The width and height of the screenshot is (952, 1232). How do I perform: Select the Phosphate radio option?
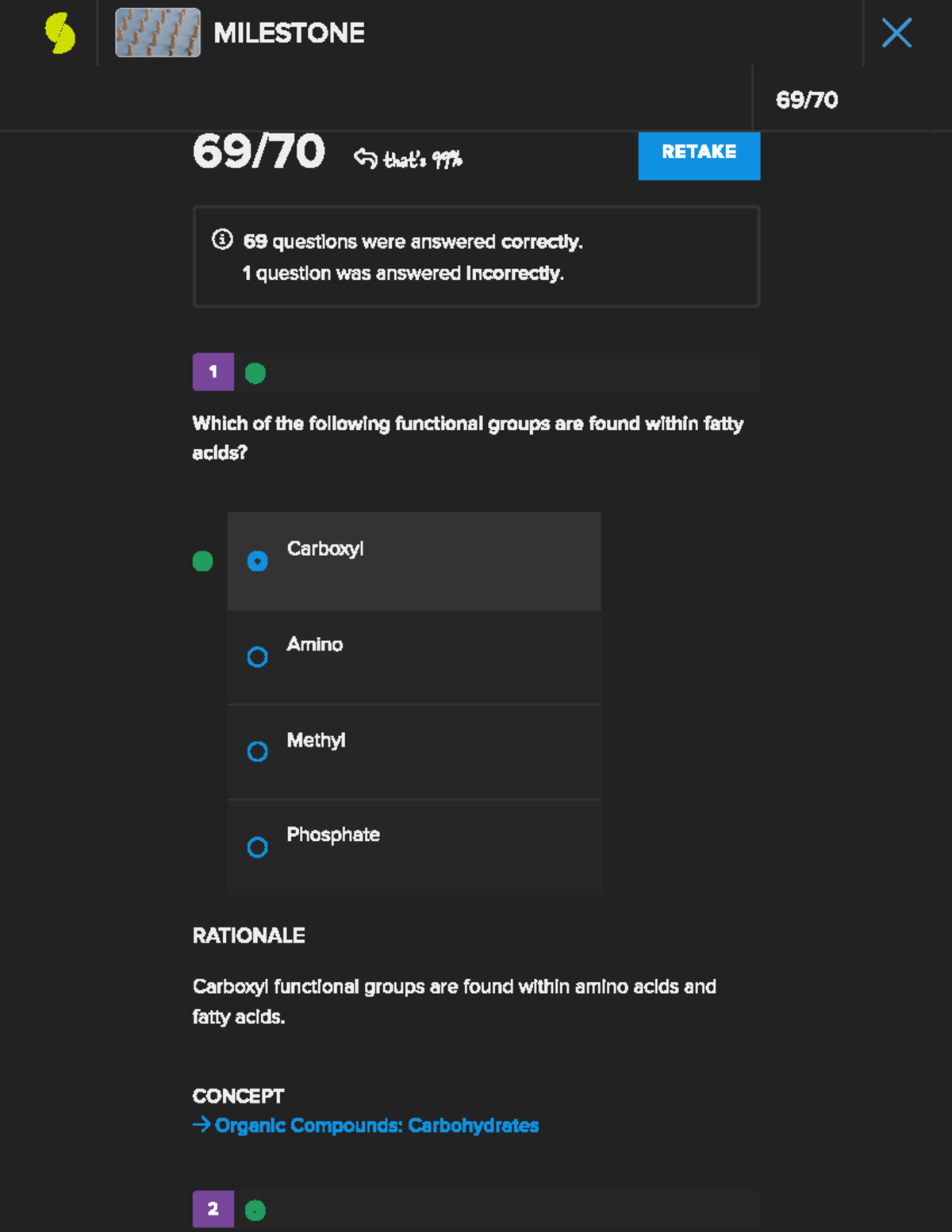pyautogui.click(x=257, y=847)
